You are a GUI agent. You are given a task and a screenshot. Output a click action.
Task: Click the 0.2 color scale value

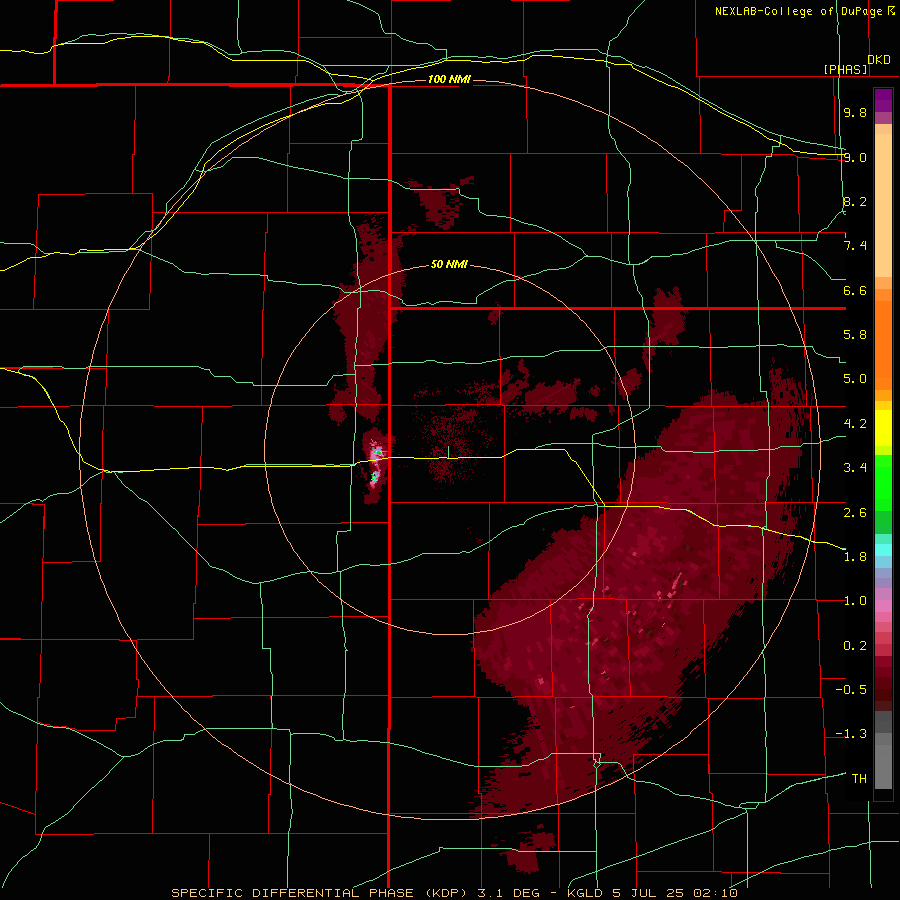[855, 646]
